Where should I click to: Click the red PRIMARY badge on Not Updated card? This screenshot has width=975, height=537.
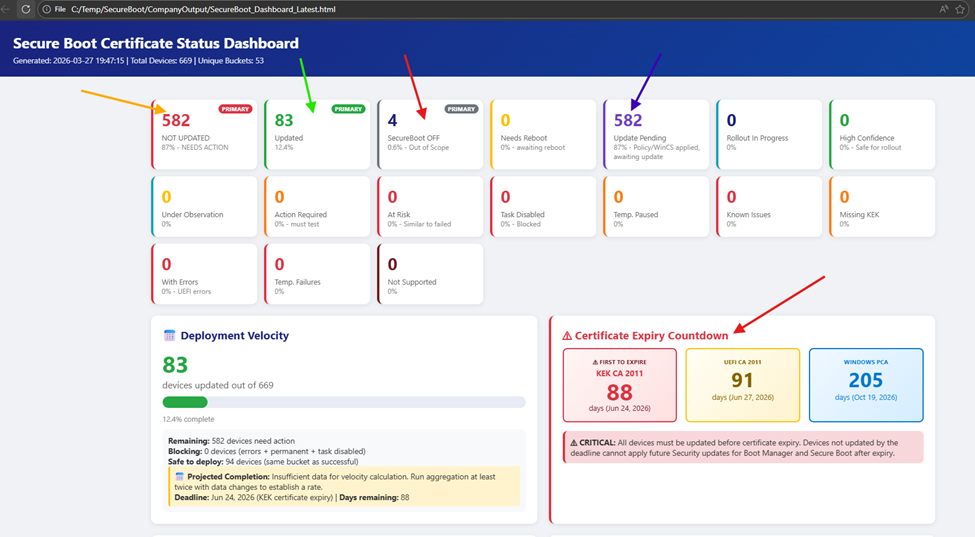235,109
